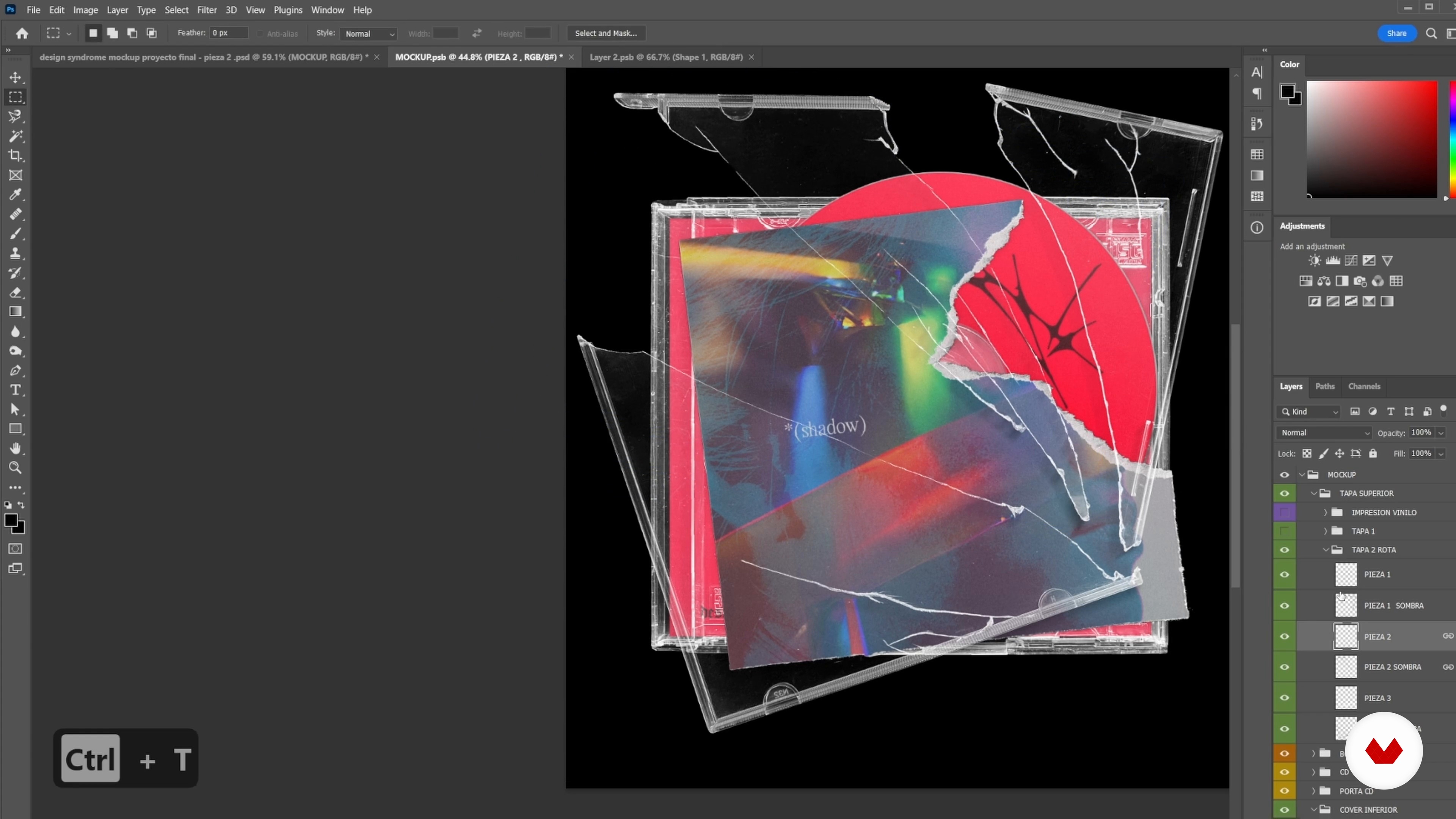Screen dimensions: 1456x819
Task: Select the Crop tool
Action: pyautogui.click(x=15, y=155)
